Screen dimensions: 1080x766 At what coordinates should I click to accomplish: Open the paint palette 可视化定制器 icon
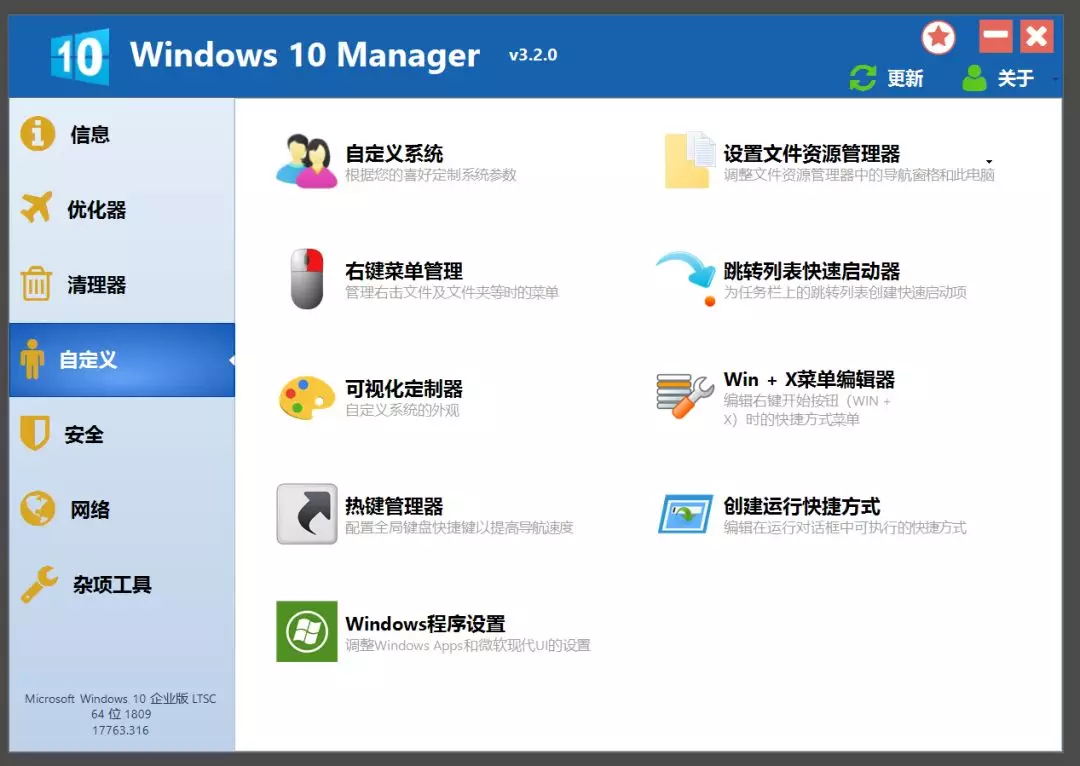point(307,397)
